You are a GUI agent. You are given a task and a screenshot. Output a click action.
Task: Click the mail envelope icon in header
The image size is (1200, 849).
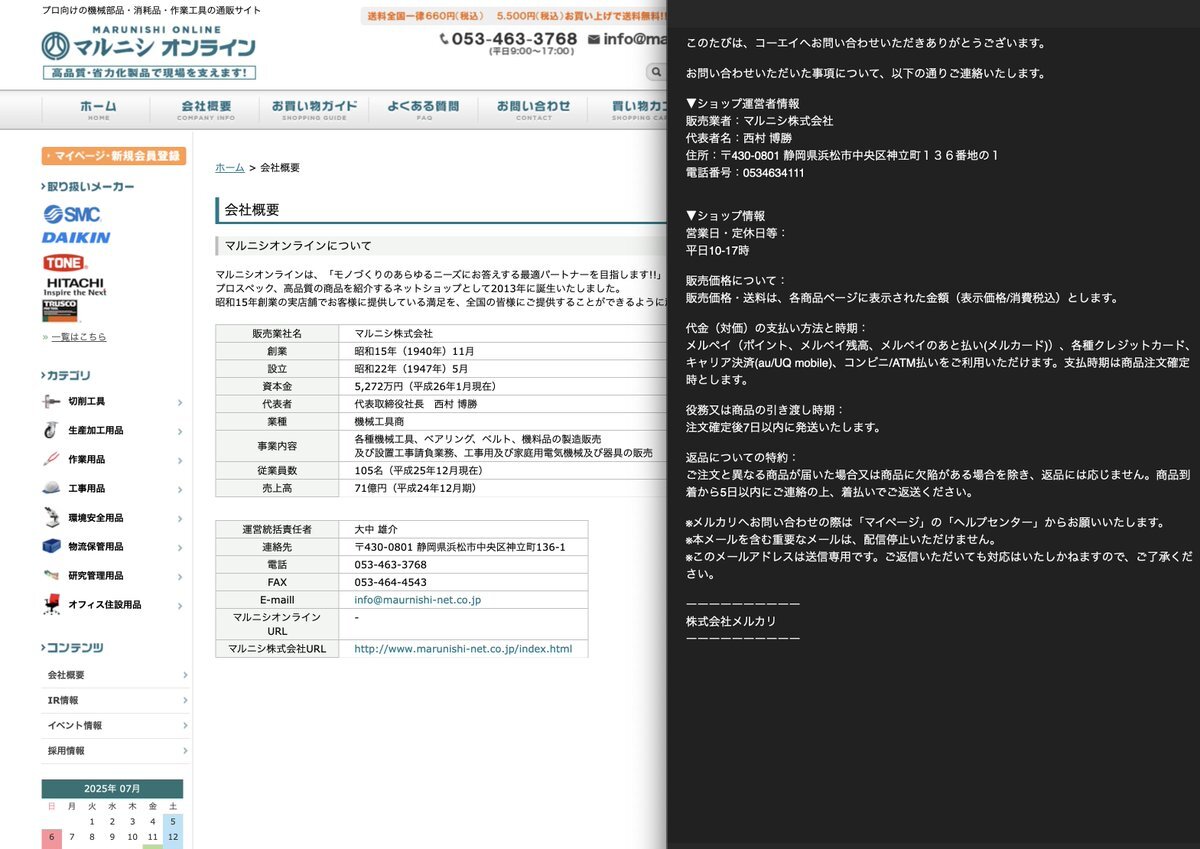pos(594,39)
